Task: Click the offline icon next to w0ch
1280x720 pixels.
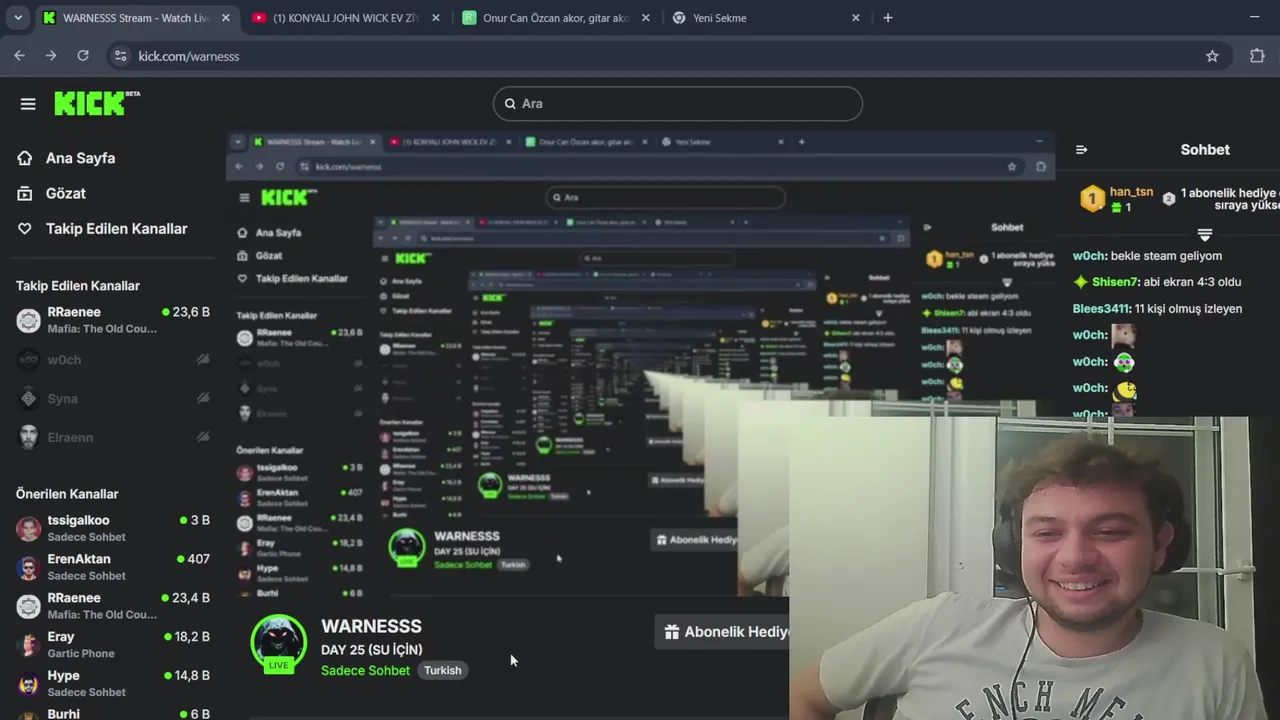Action: [x=203, y=360]
